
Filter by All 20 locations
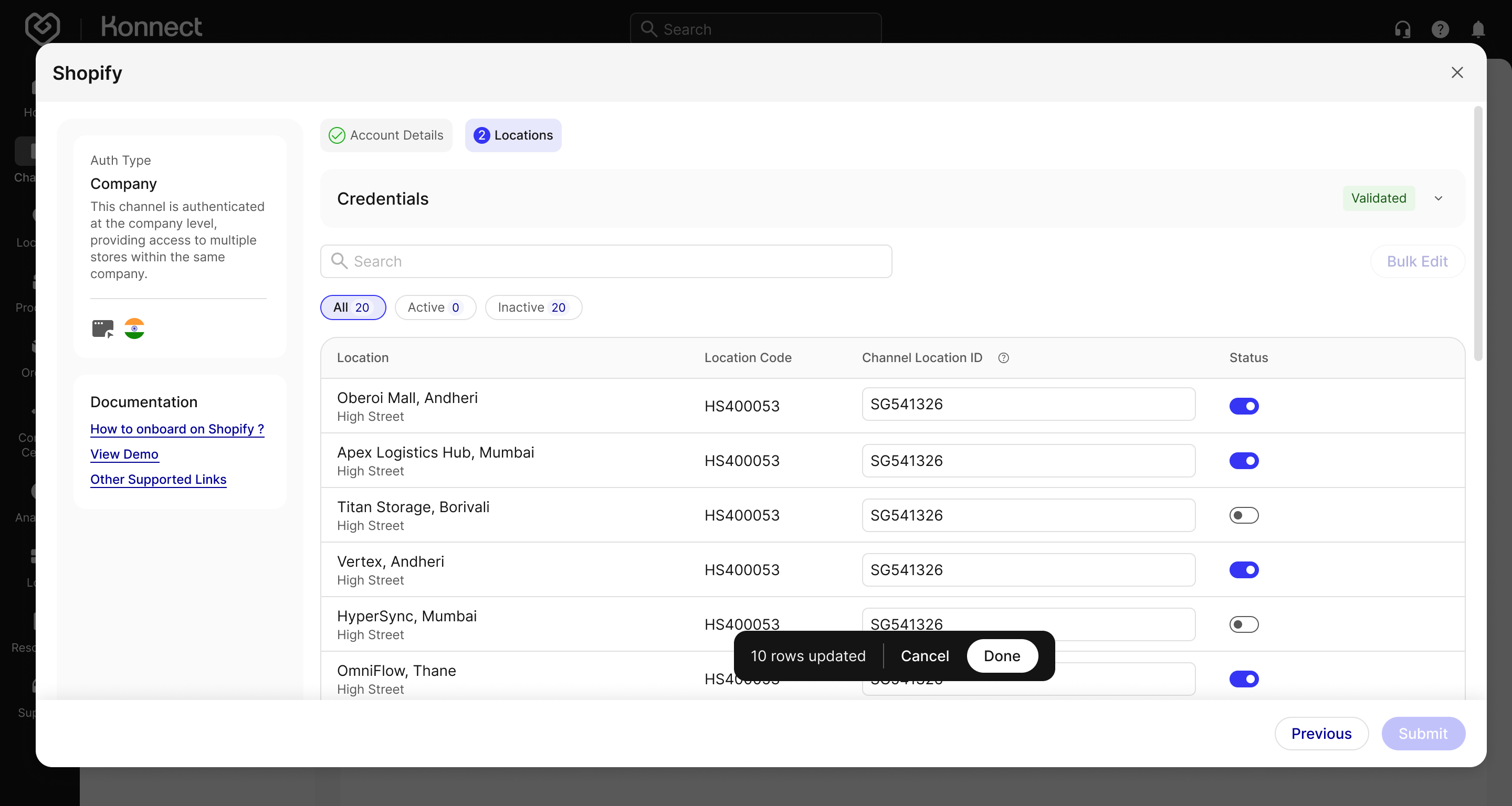(x=353, y=307)
